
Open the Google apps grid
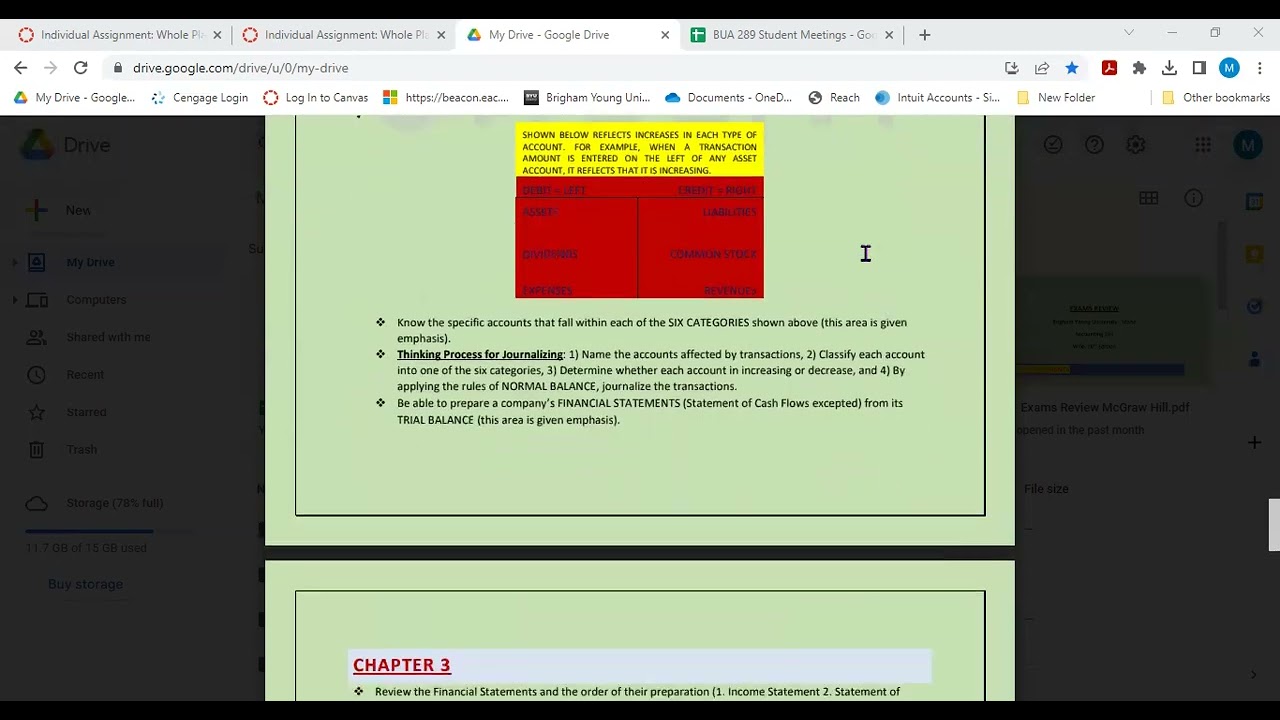pos(1203,145)
